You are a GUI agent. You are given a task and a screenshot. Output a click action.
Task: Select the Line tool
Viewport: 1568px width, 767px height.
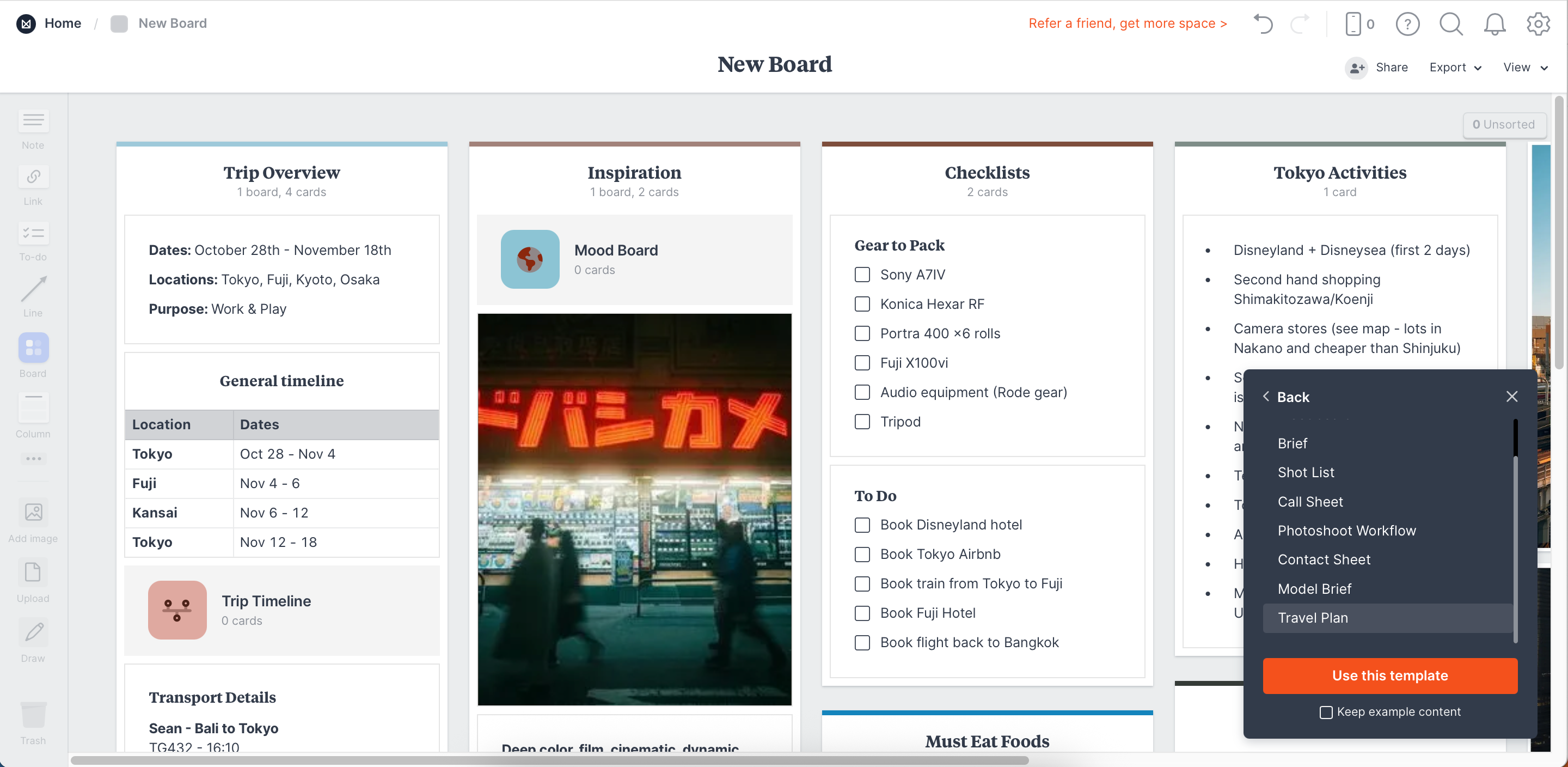(33, 289)
